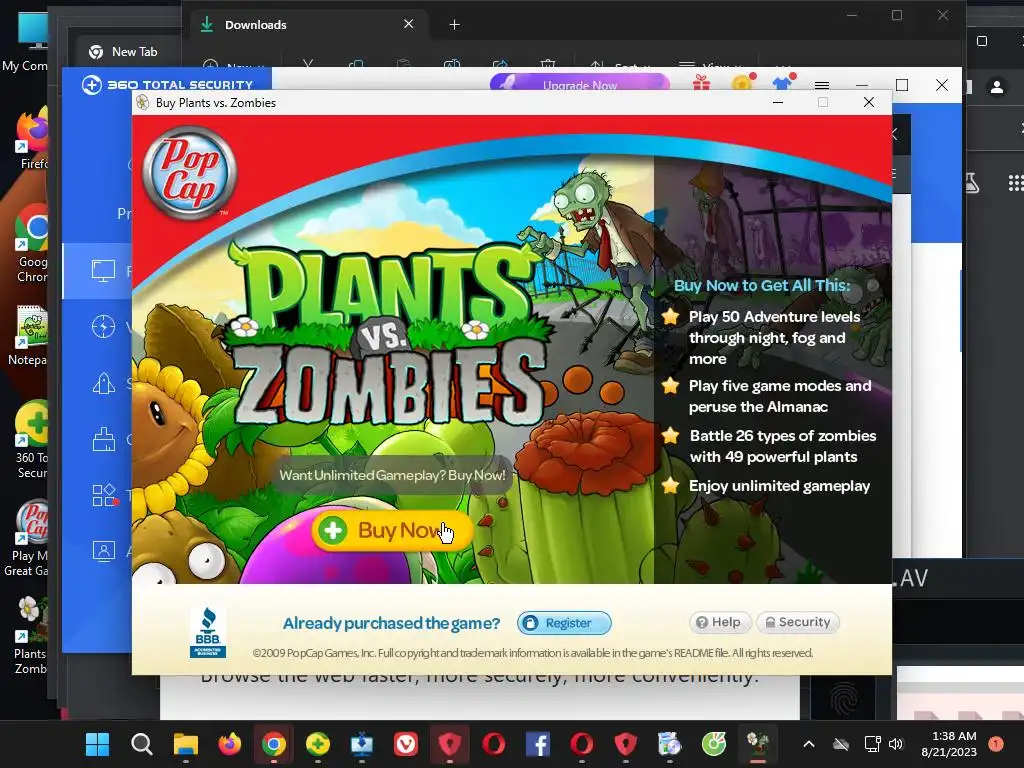Select the Cleanup brush icon in 360 sidebar
This screenshot has width=1024, height=768.
[103, 440]
